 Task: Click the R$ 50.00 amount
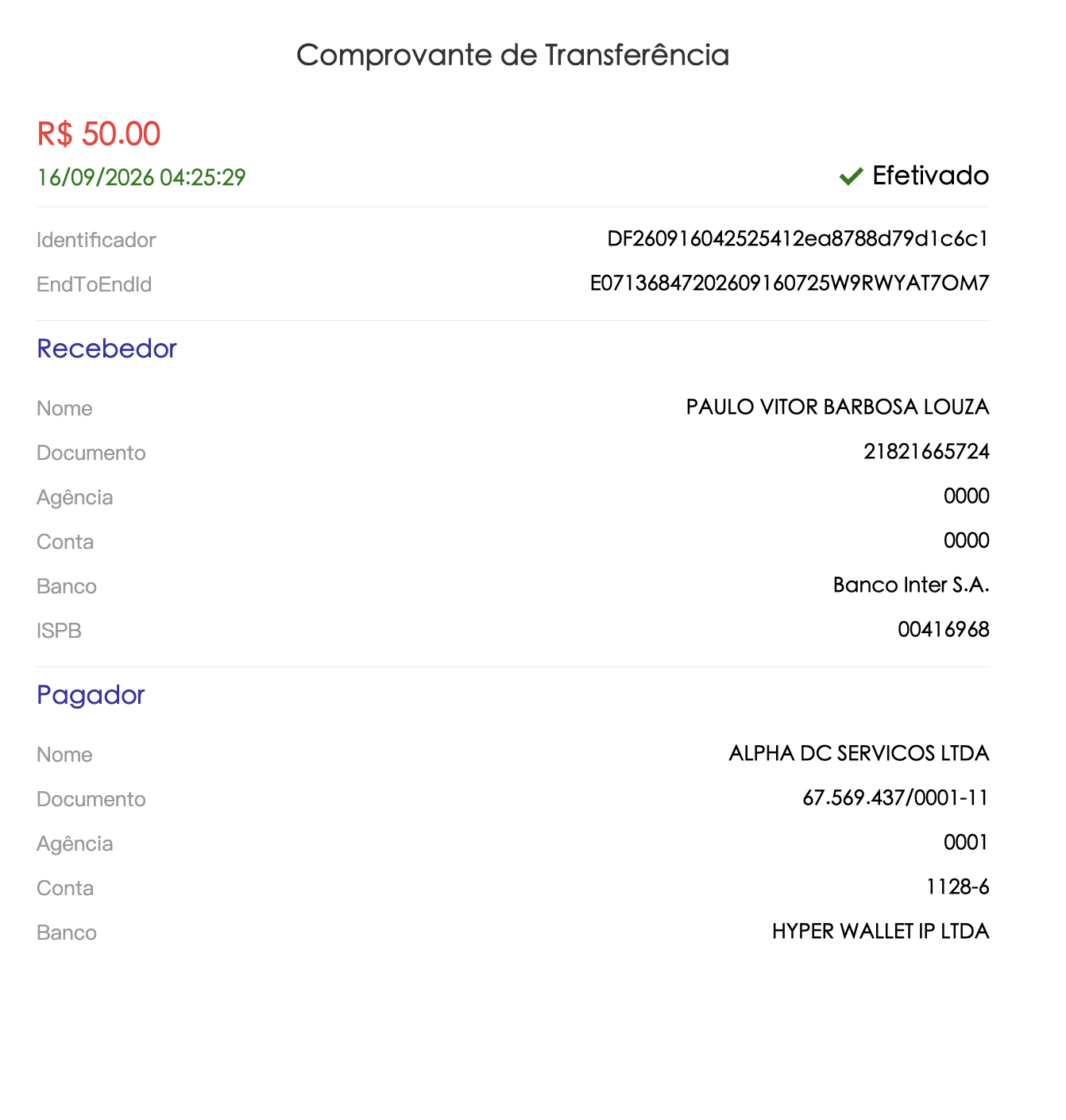click(99, 133)
